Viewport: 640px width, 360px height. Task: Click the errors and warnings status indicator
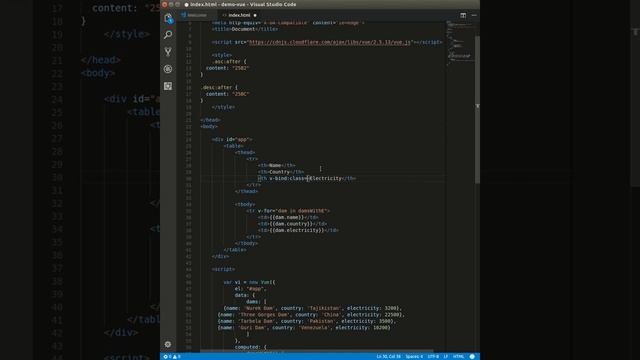172,356
